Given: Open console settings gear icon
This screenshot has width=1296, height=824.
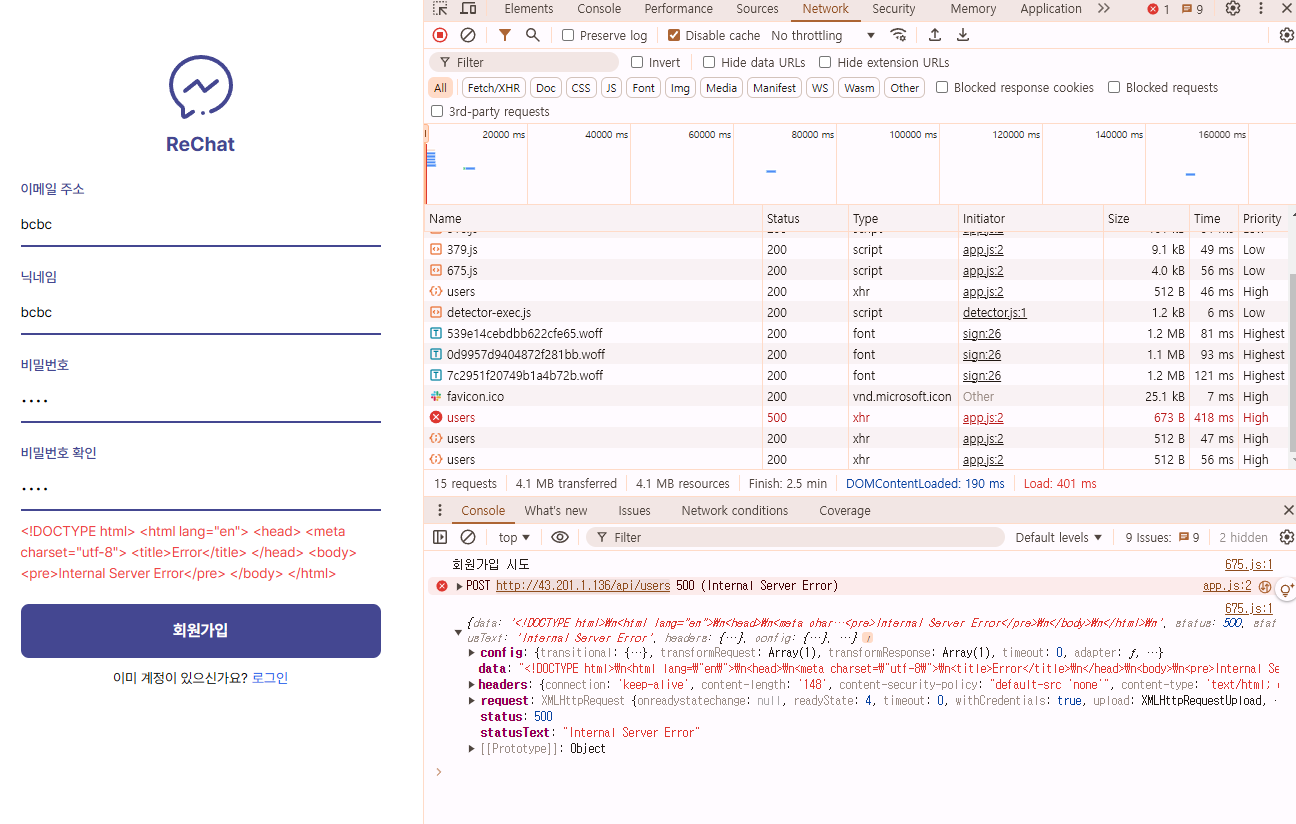Looking at the screenshot, I should (1287, 537).
